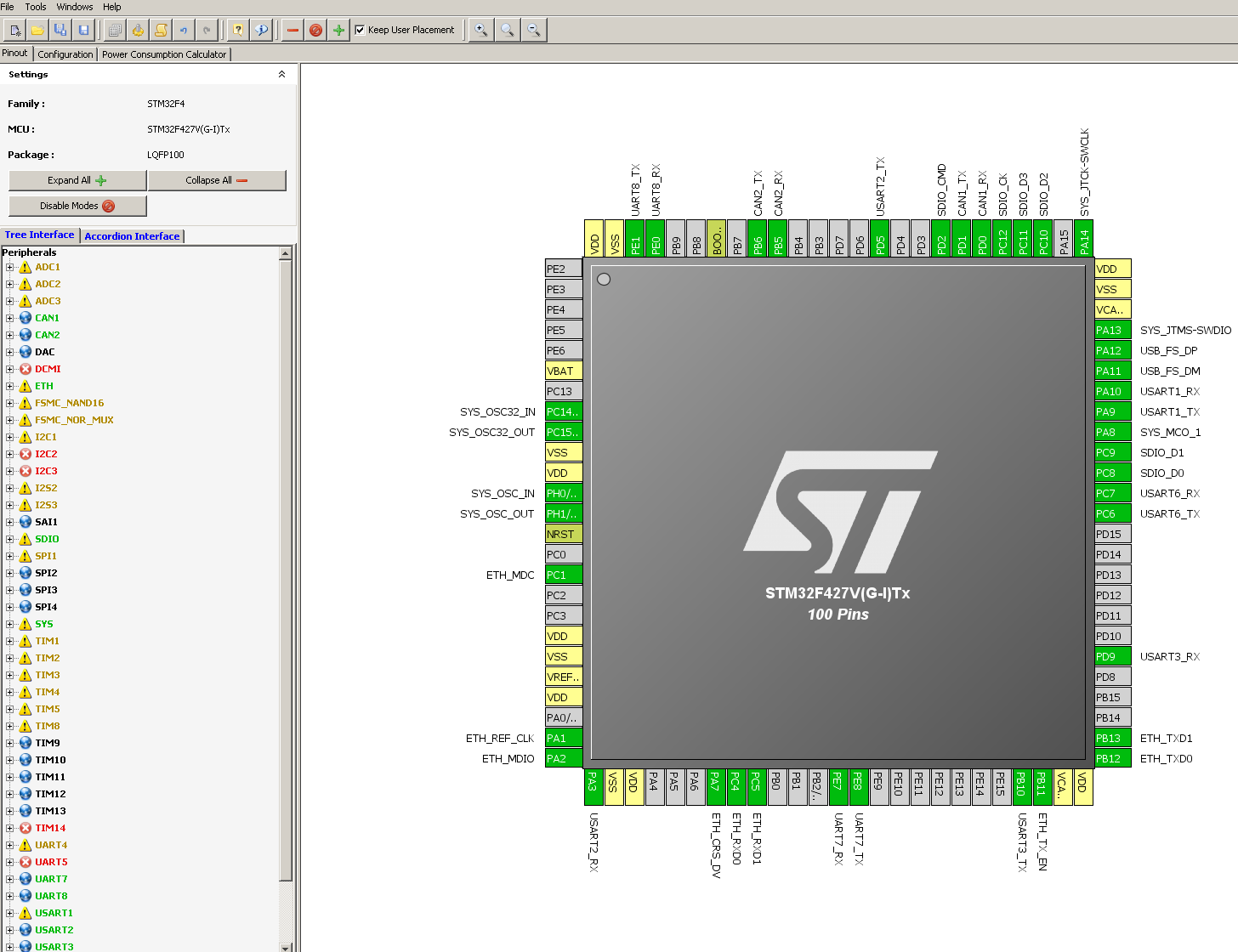Click the CAN1 blue globe icon
Viewport: 1238px width, 952px height.
[26, 318]
